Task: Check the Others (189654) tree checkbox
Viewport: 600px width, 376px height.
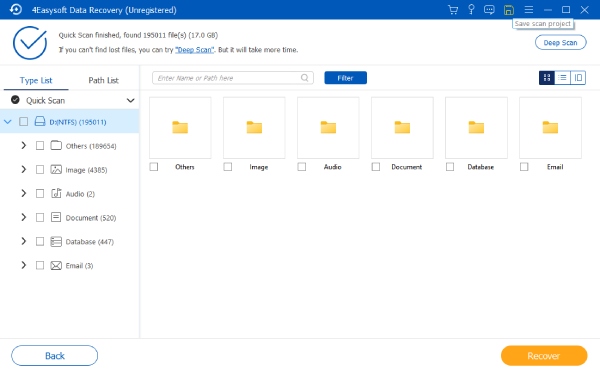Action: [x=40, y=145]
